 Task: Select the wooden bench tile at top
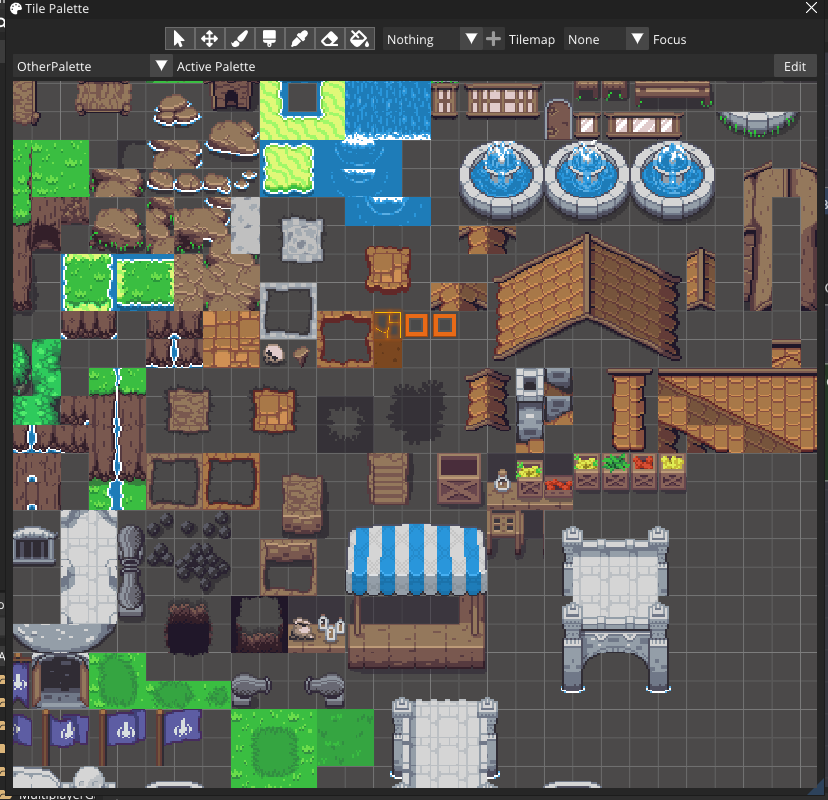(673, 94)
